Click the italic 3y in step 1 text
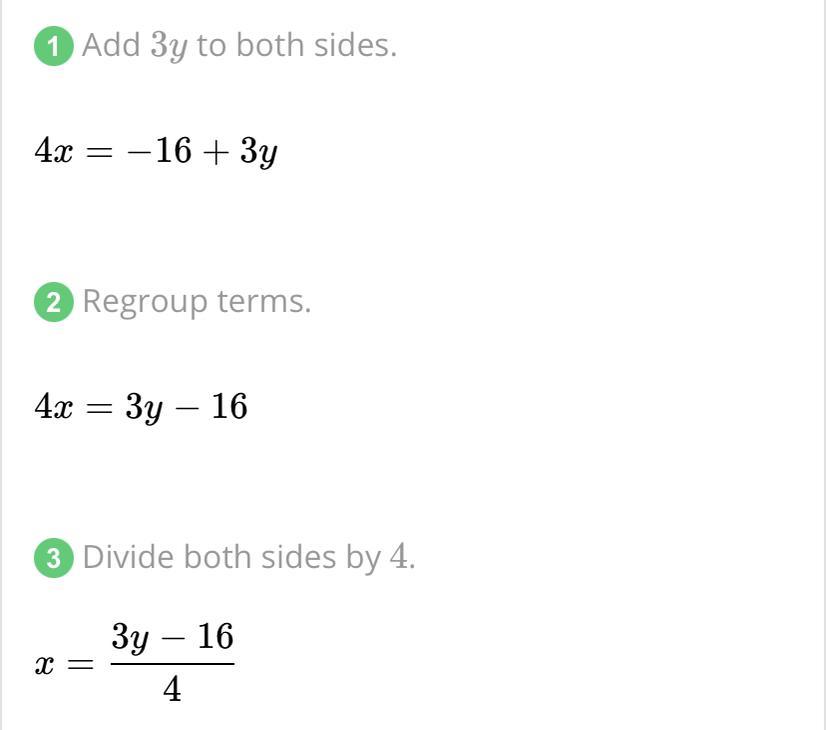This screenshot has width=826, height=730. coord(169,47)
